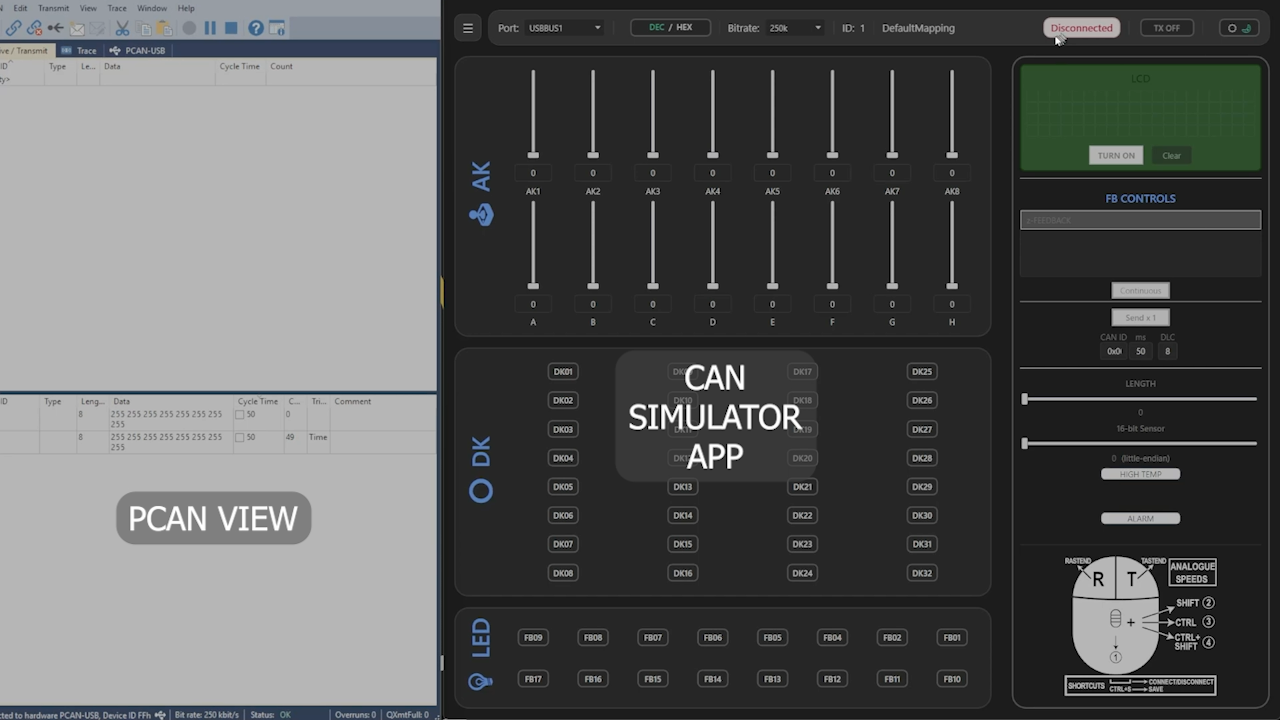Click the Disconnect broken-link icon in PCAN-View
Viewport: 1280px width, 720px height.
click(x=35, y=28)
